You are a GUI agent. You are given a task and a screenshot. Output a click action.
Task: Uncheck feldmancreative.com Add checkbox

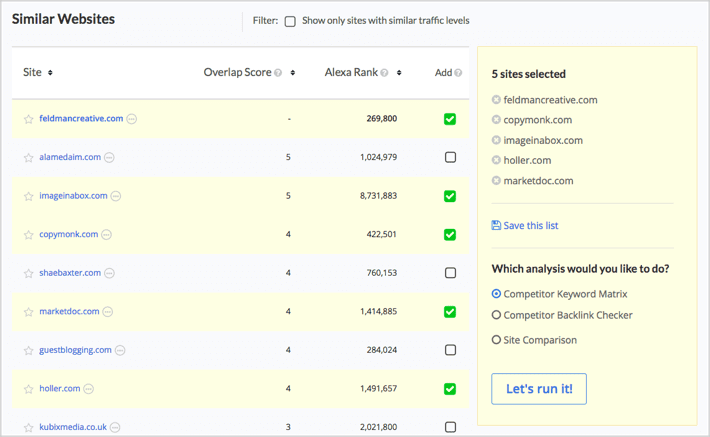(x=450, y=119)
